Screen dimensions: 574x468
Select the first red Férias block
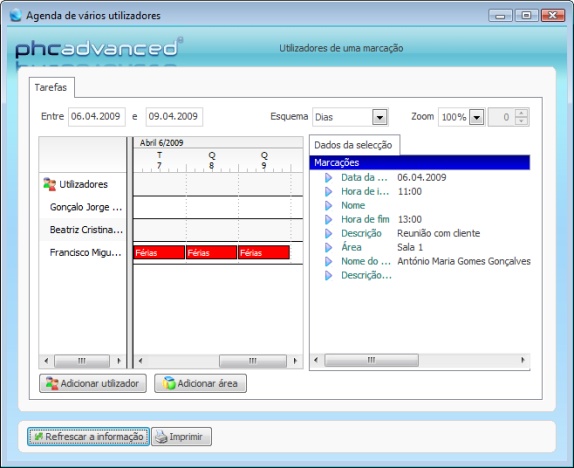click(x=159, y=253)
